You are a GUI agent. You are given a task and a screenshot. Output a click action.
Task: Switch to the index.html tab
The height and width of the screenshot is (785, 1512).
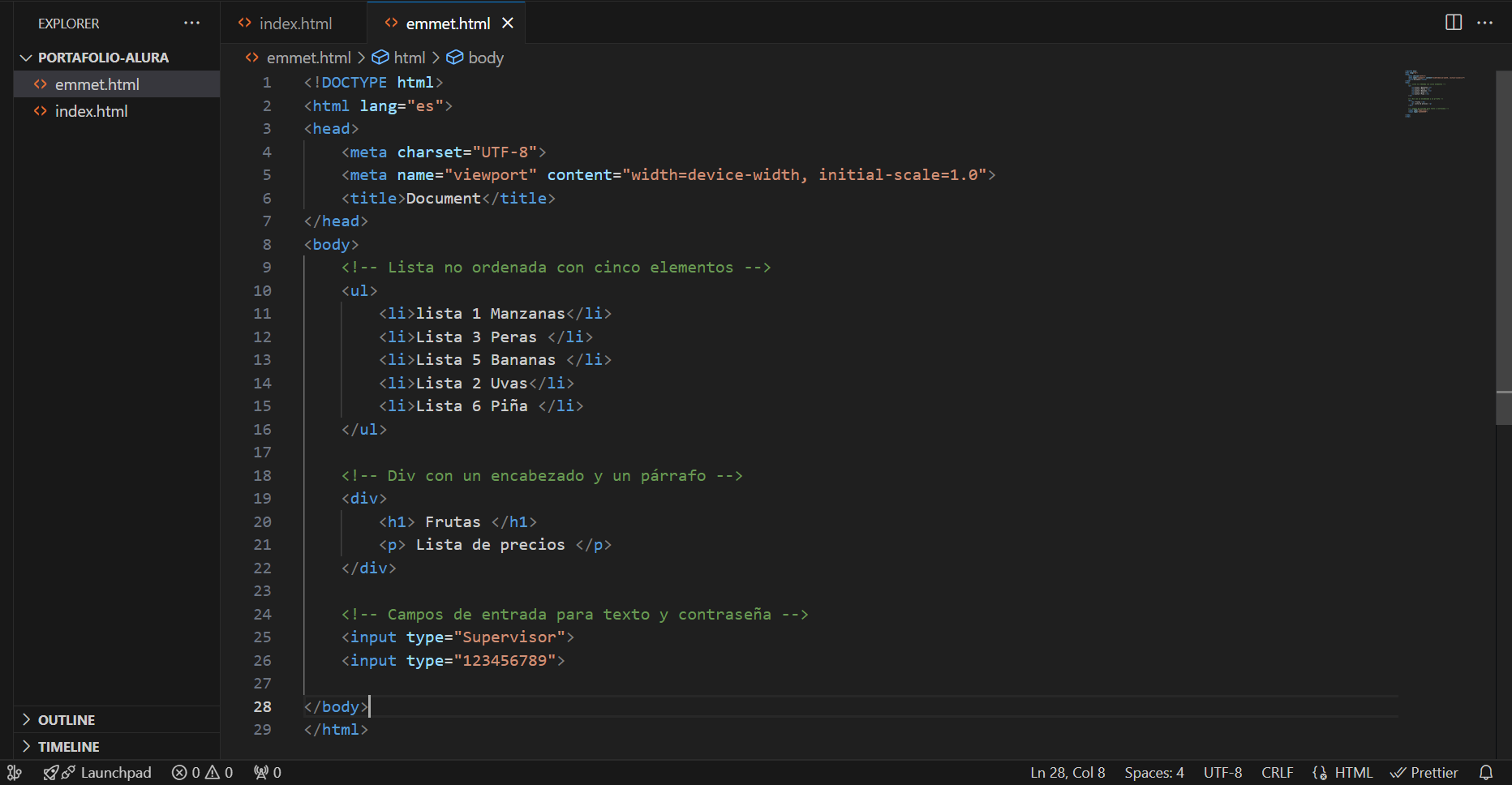(294, 23)
